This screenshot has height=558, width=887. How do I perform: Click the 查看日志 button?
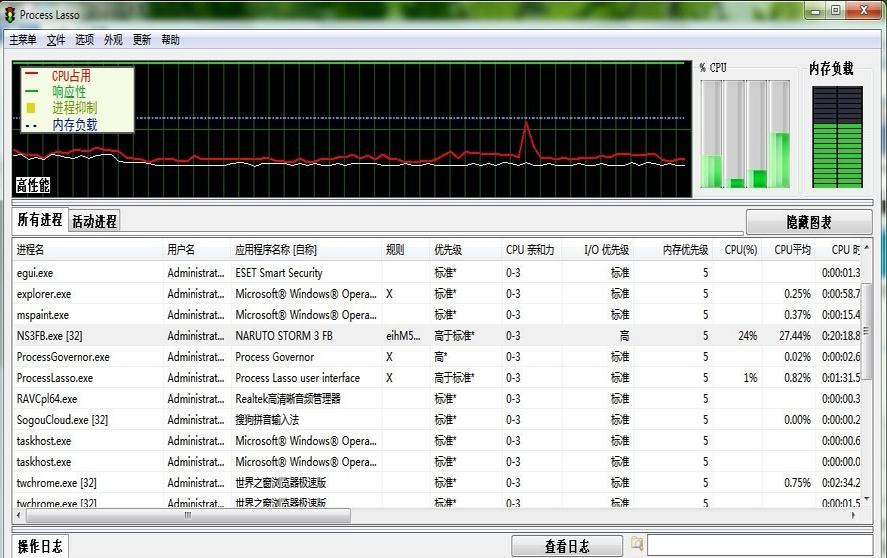[x=567, y=546]
